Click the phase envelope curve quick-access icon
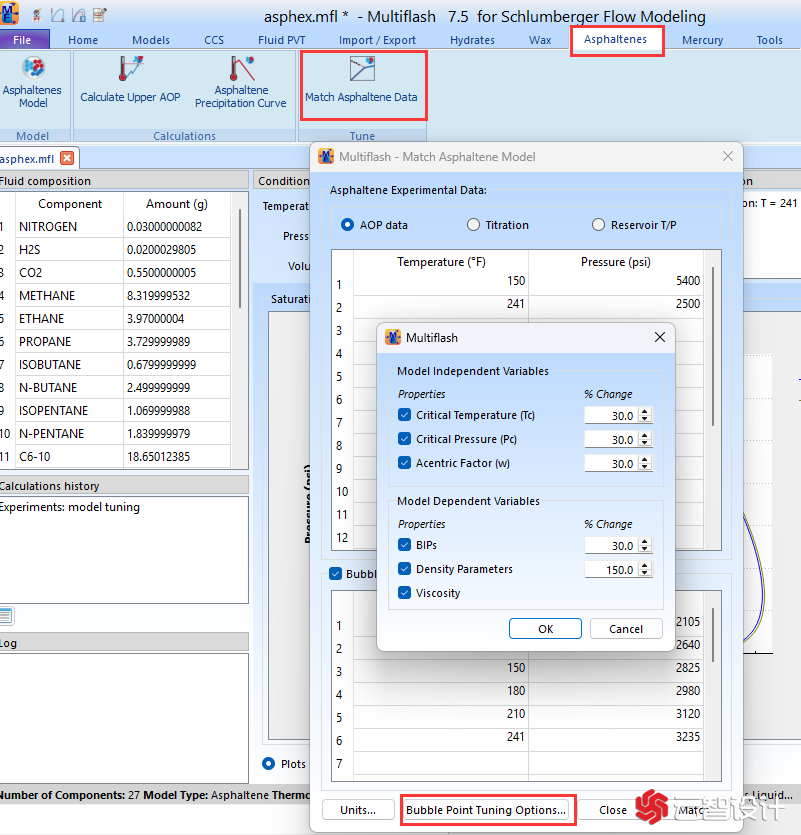 click(x=58, y=15)
